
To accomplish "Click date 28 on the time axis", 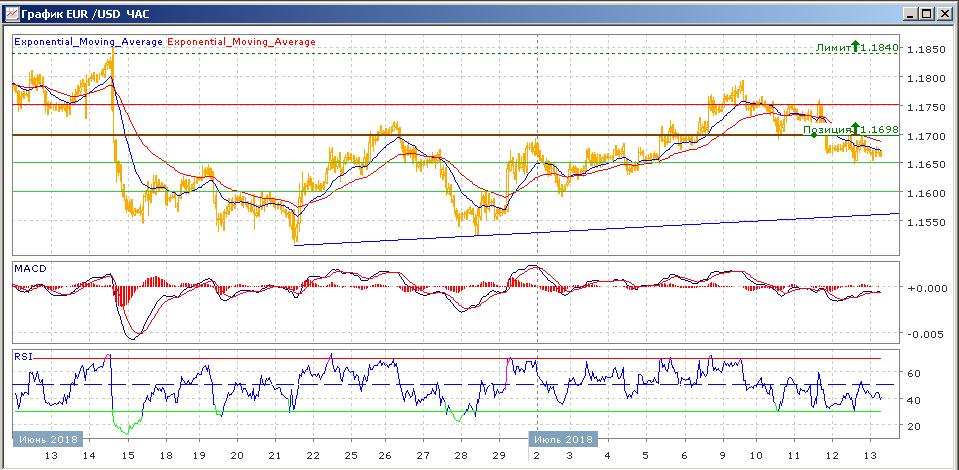I will (461, 455).
